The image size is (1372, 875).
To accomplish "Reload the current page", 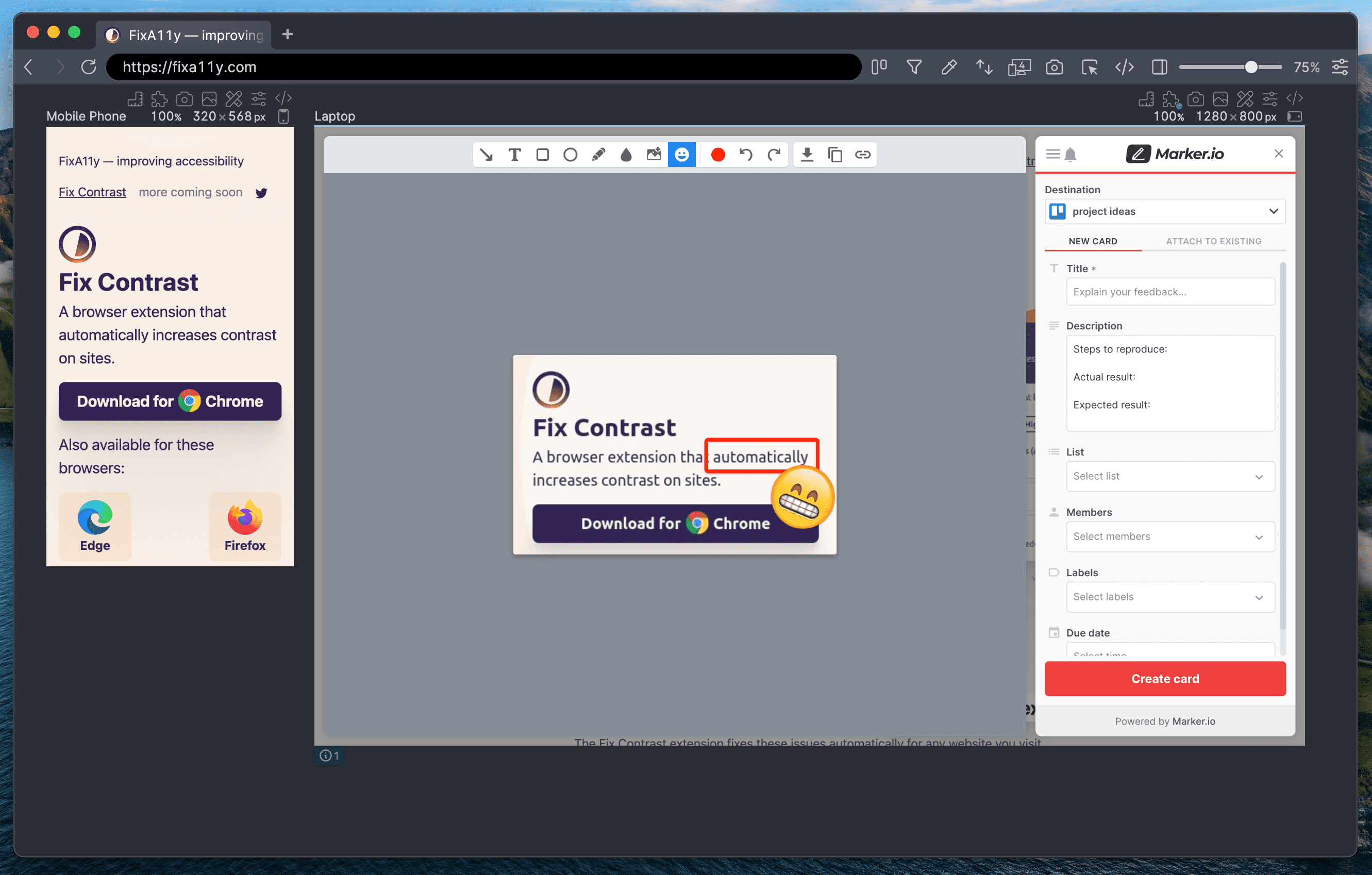I will (x=88, y=67).
